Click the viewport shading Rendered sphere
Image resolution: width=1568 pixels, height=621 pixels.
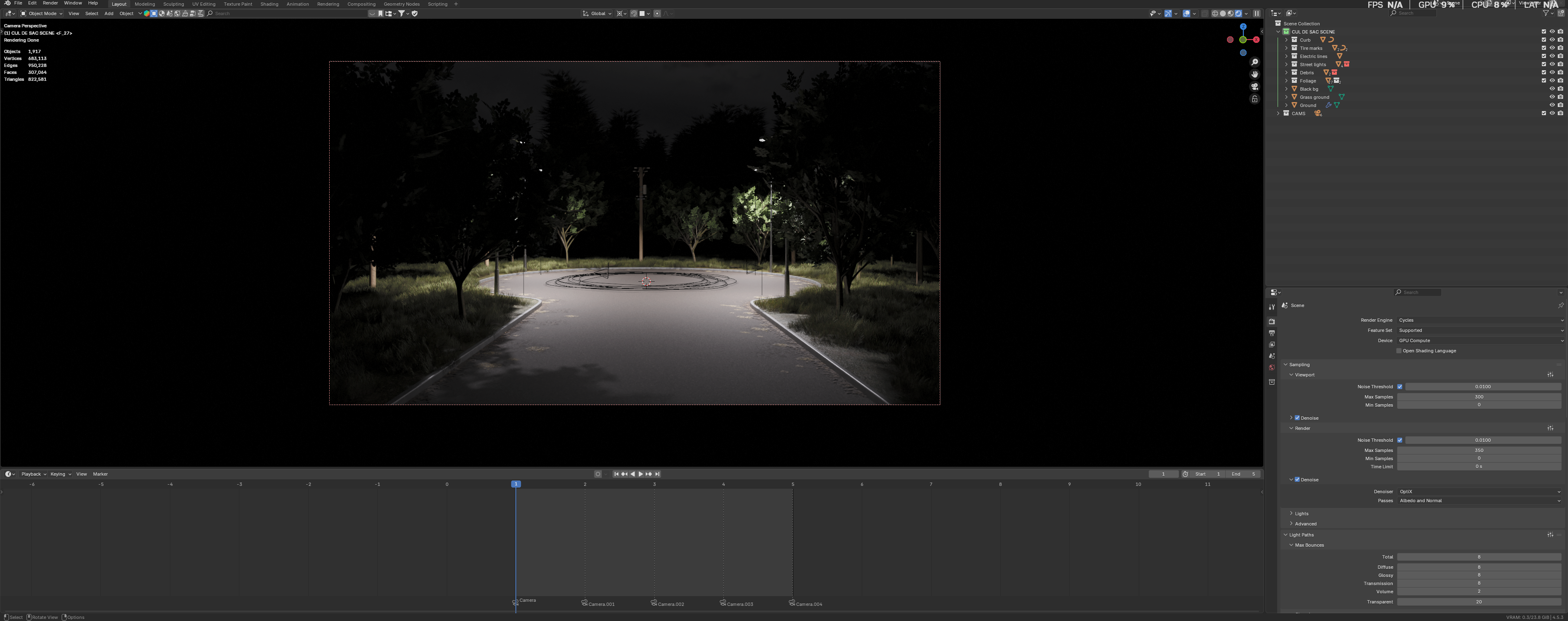coord(1238,13)
